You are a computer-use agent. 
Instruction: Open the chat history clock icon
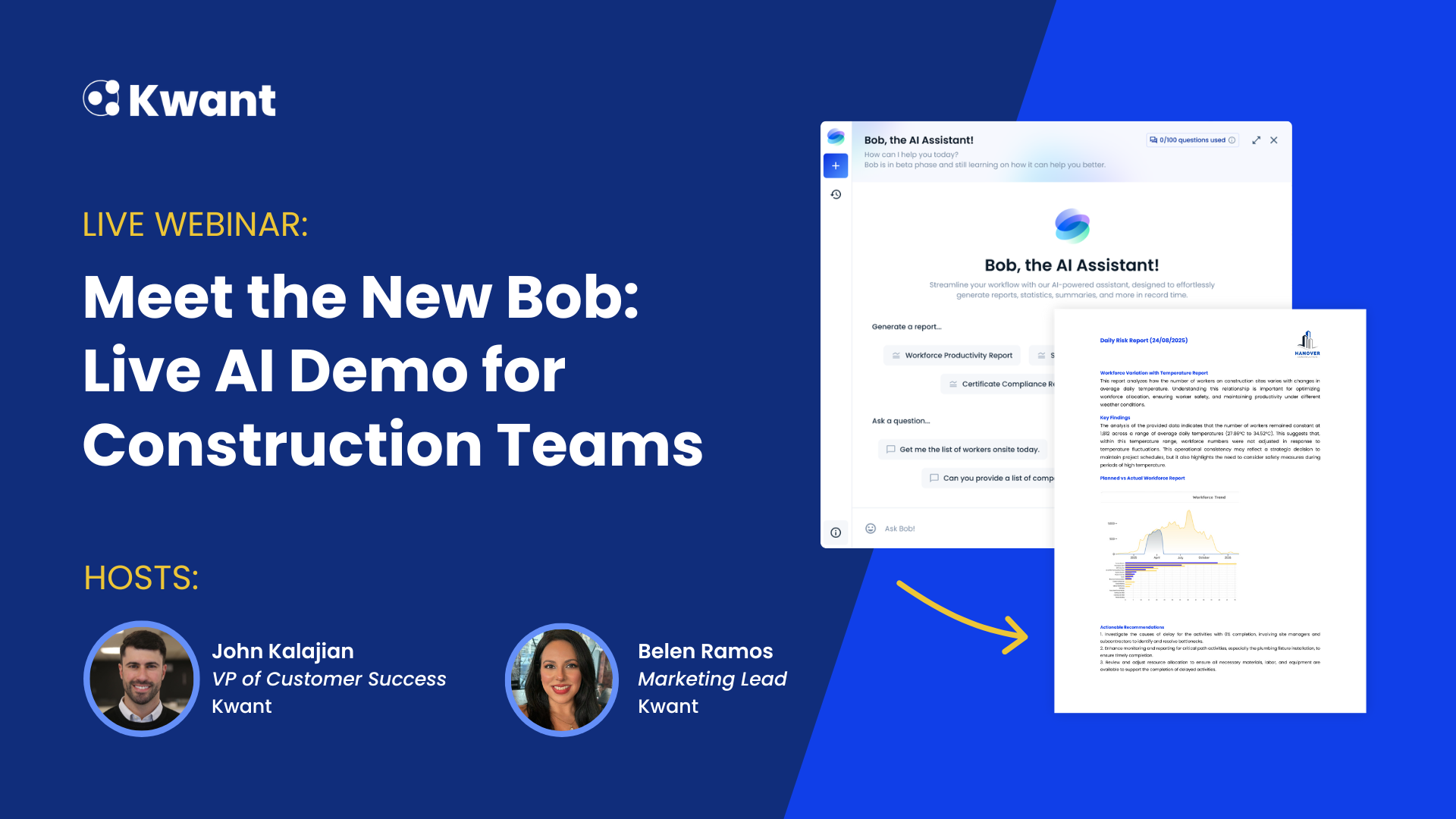tap(836, 195)
